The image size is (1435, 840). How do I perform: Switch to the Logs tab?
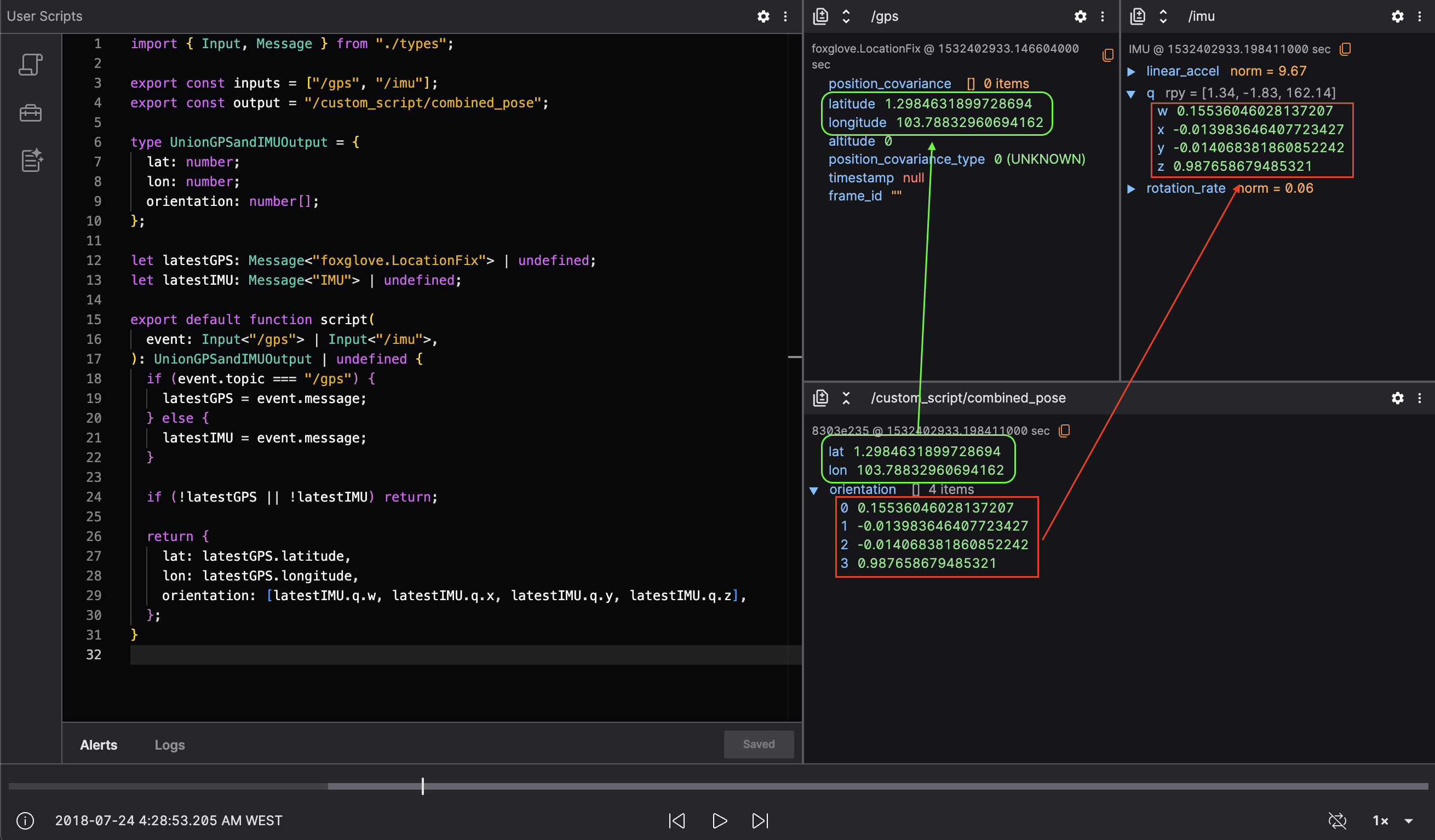[170, 745]
